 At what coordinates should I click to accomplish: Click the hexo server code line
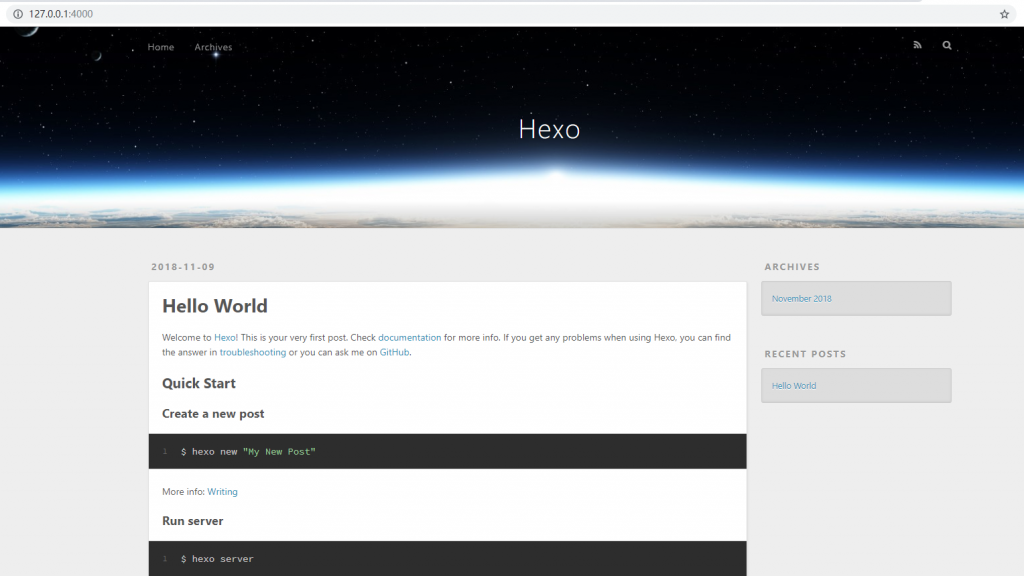pyautogui.click(x=217, y=558)
